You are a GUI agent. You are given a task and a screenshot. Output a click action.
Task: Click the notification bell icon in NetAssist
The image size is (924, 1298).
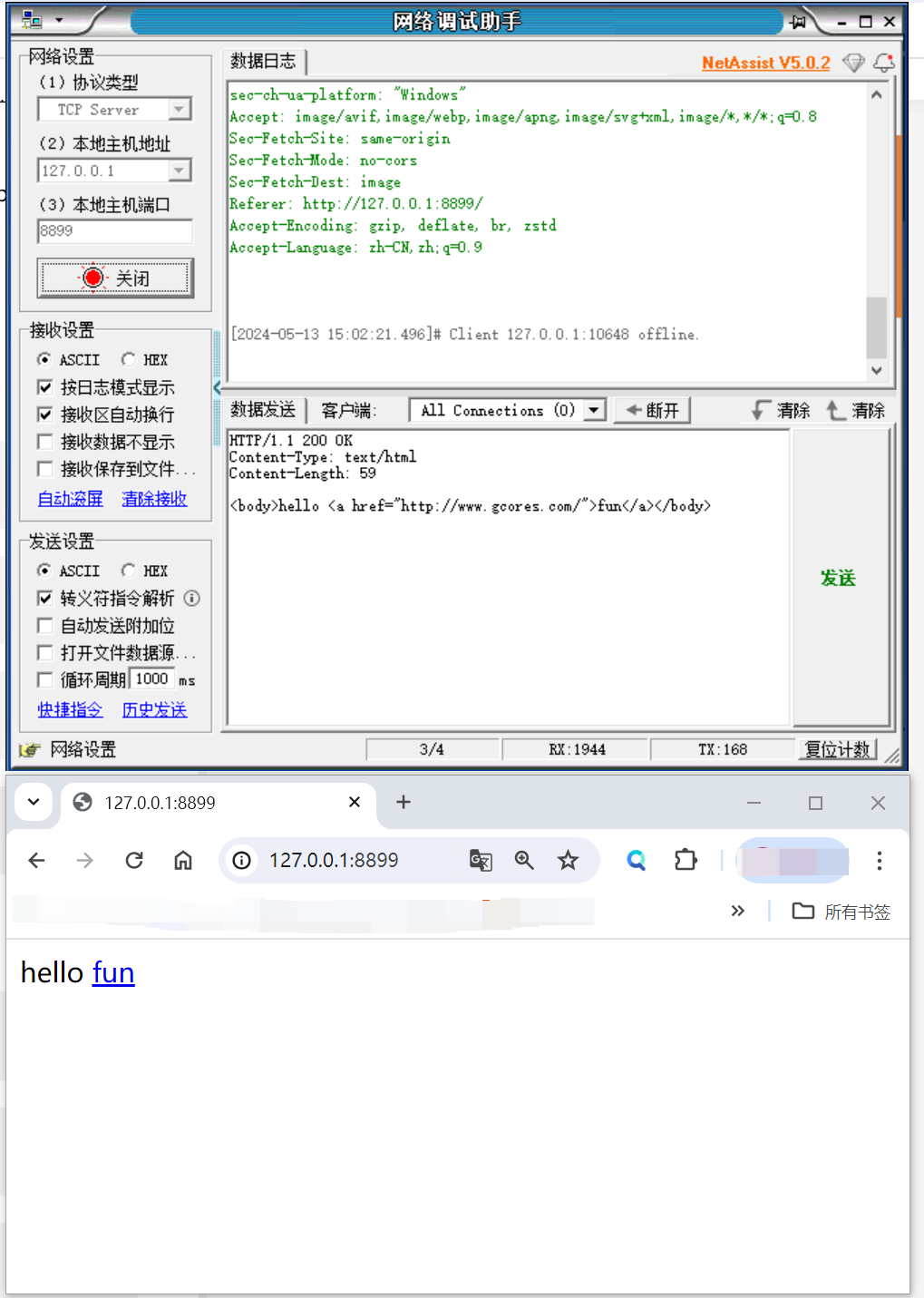pyautogui.click(x=884, y=63)
